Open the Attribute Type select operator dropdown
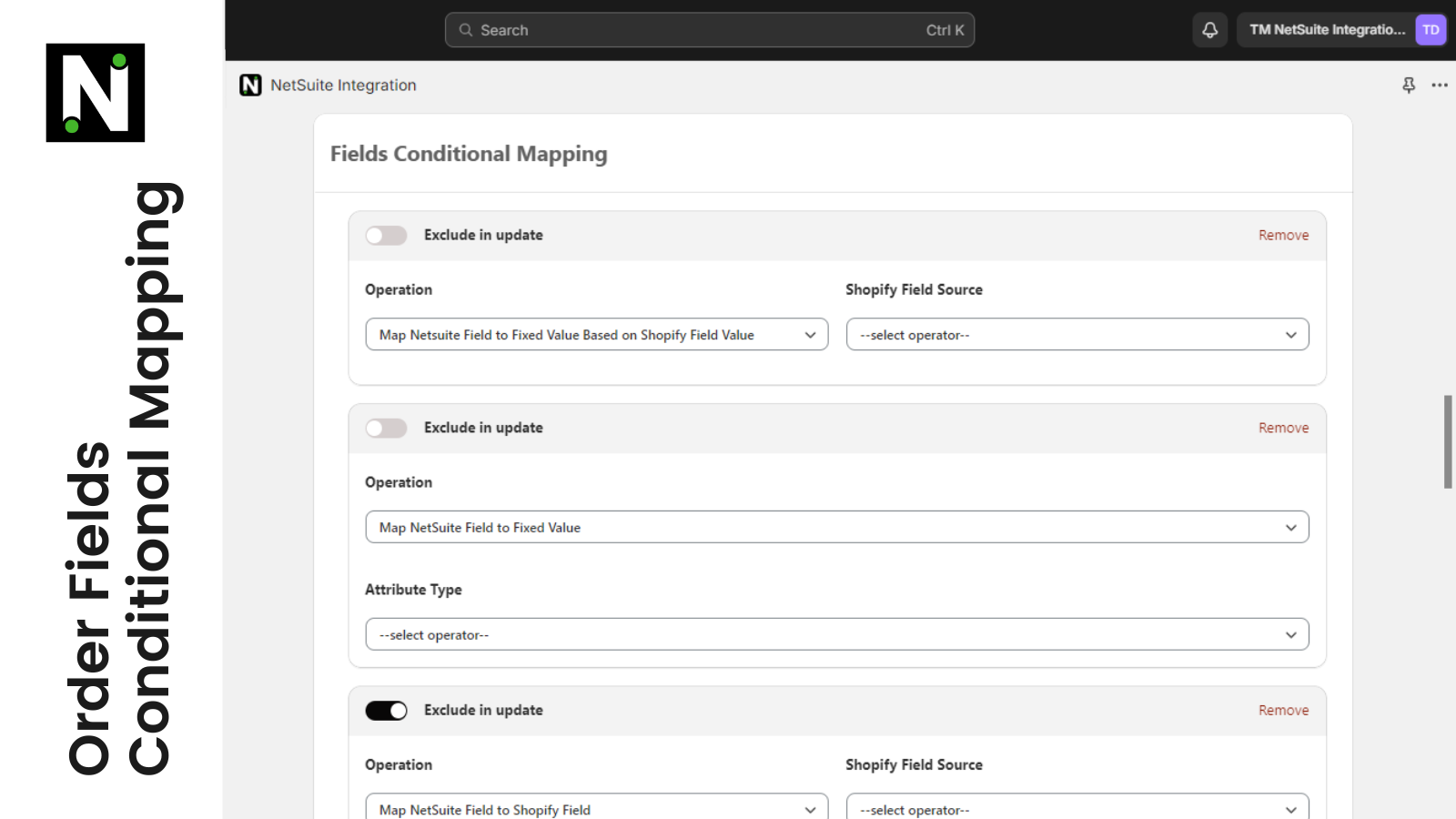1456x819 pixels. (x=836, y=634)
